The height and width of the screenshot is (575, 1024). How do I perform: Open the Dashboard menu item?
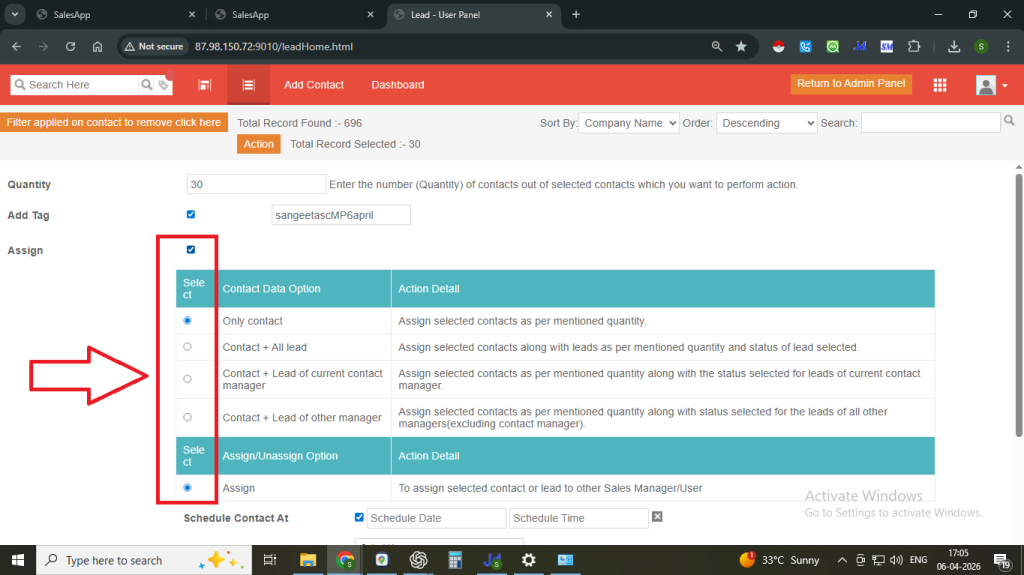[397, 85]
